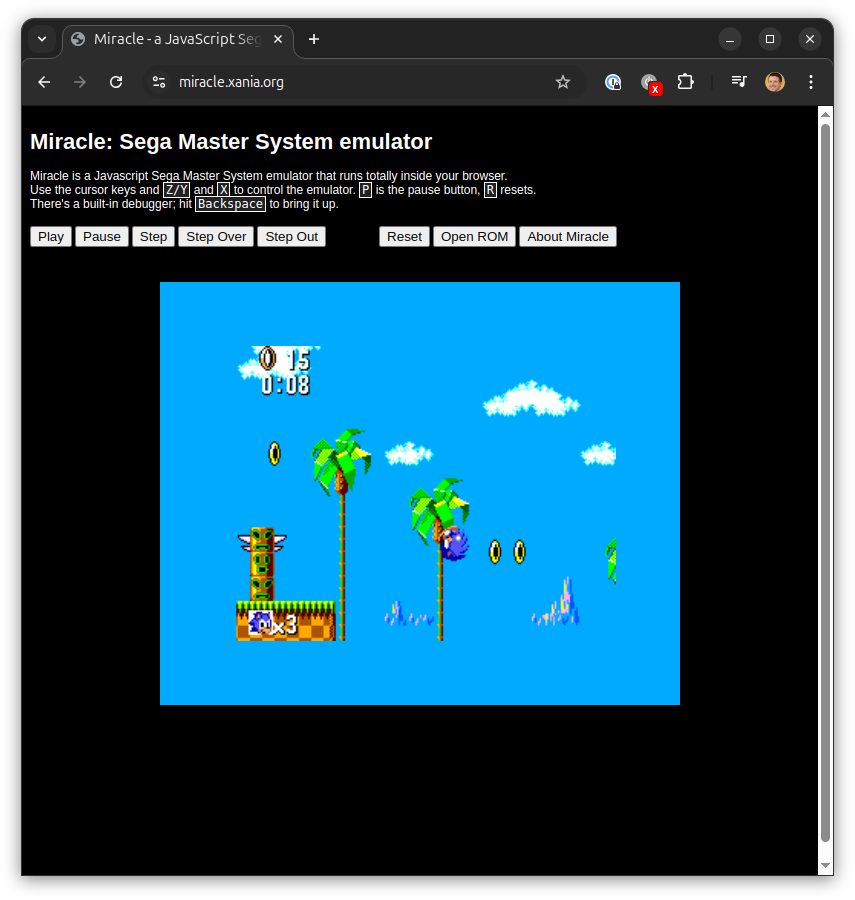Click the browser back arrow

coord(44,82)
